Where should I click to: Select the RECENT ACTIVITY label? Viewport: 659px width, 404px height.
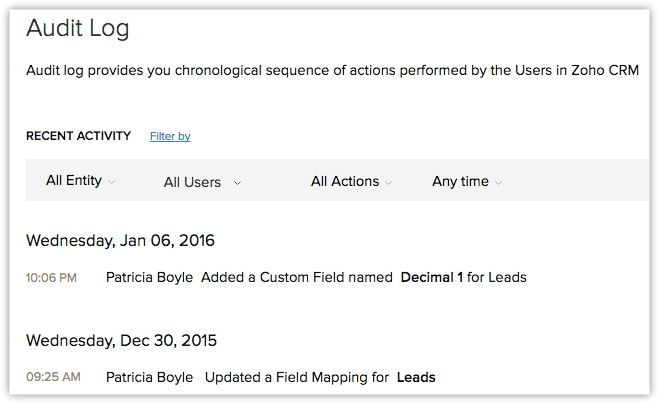click(x=78, y=136)
